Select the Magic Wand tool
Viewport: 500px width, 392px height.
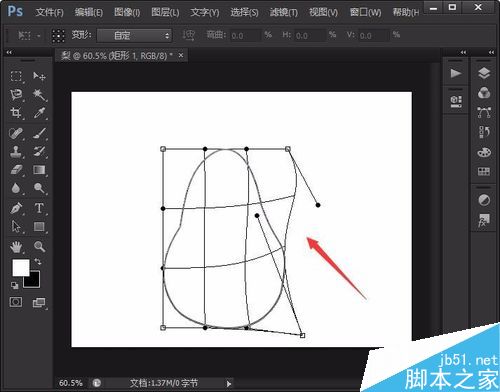39,95
